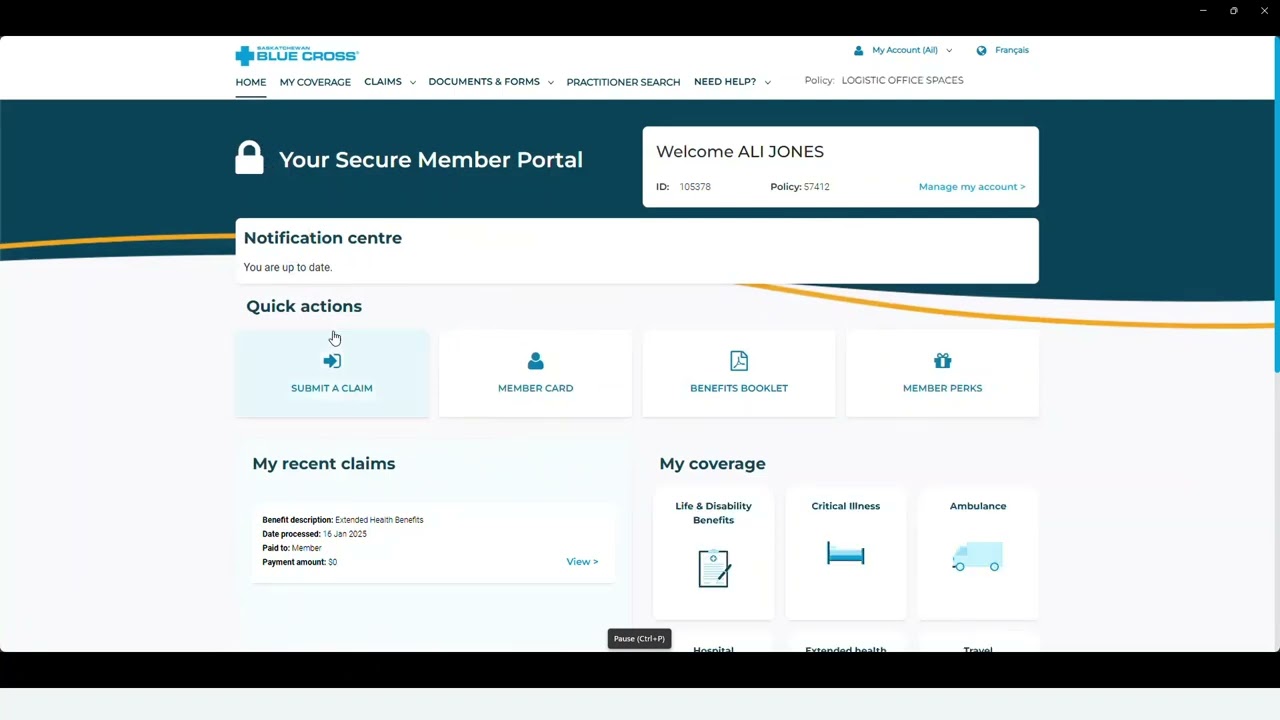Restore down the window

(x=1233, y=10)
